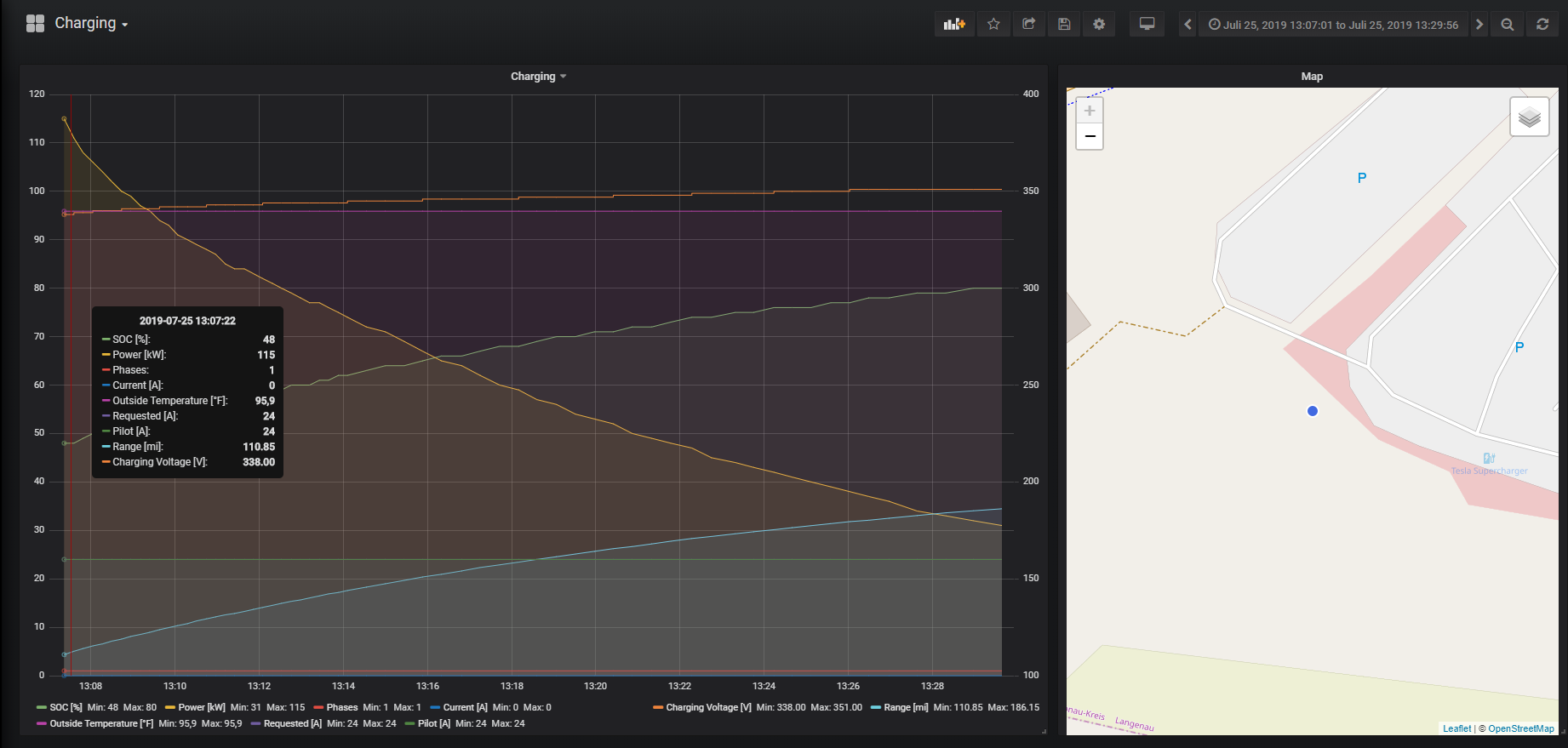
Task: Click the blue vehicle position marker
Action: click(1313, 411)
